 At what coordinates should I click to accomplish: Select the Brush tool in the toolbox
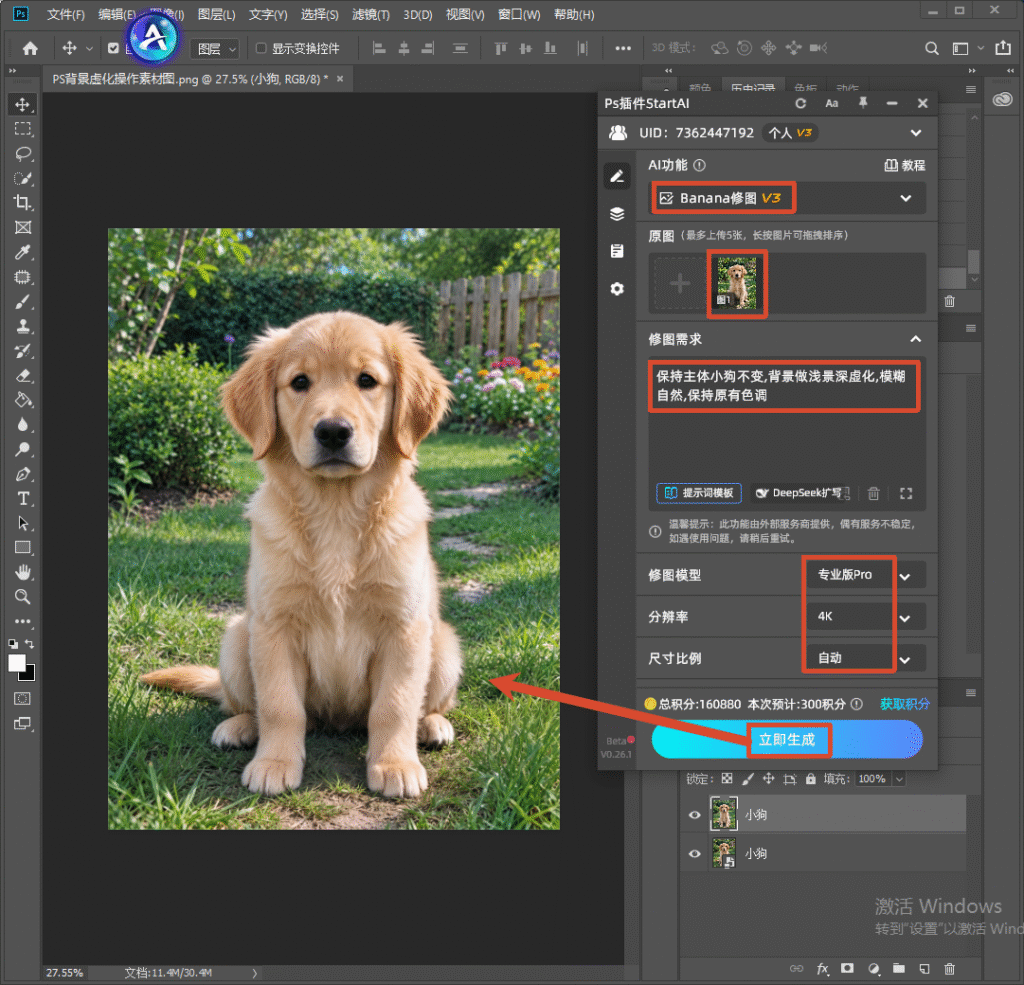pyautogui.click(x=23, y=302)
